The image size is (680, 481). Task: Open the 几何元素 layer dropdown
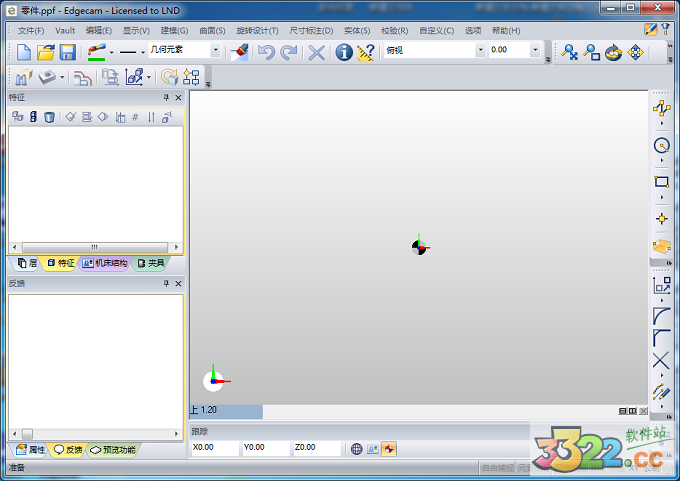216,50
